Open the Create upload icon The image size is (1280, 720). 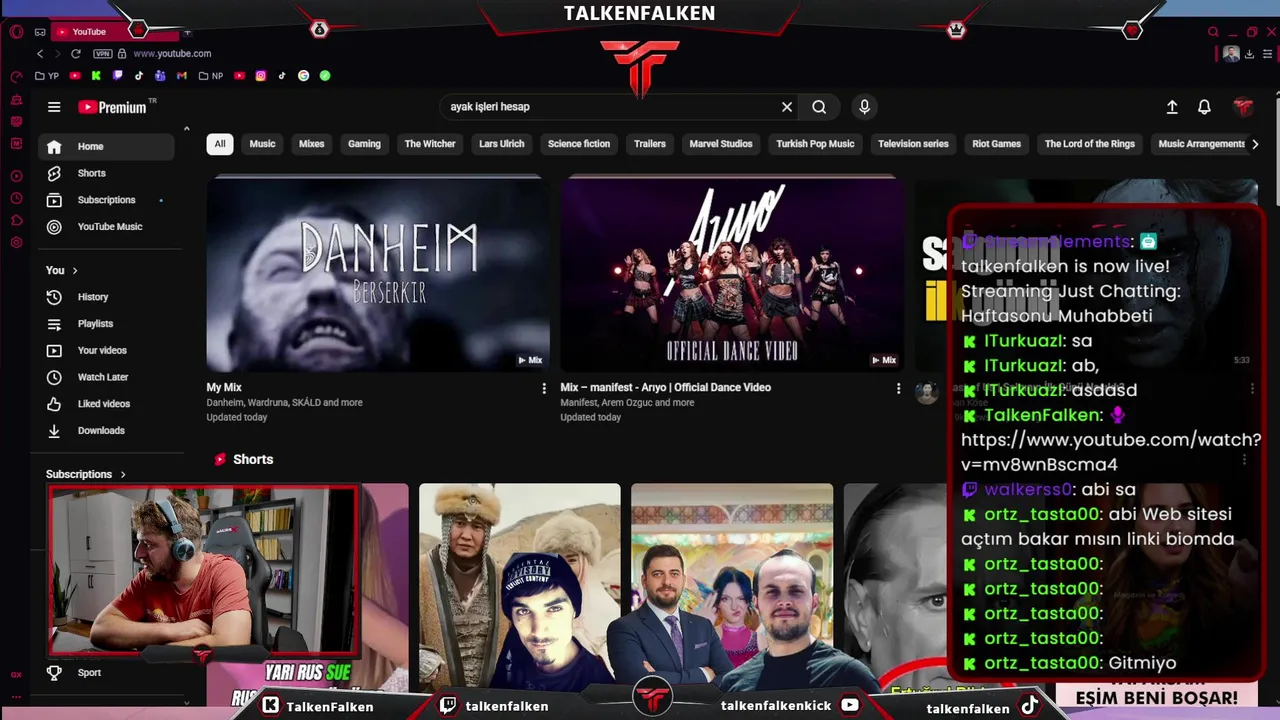1172,107
